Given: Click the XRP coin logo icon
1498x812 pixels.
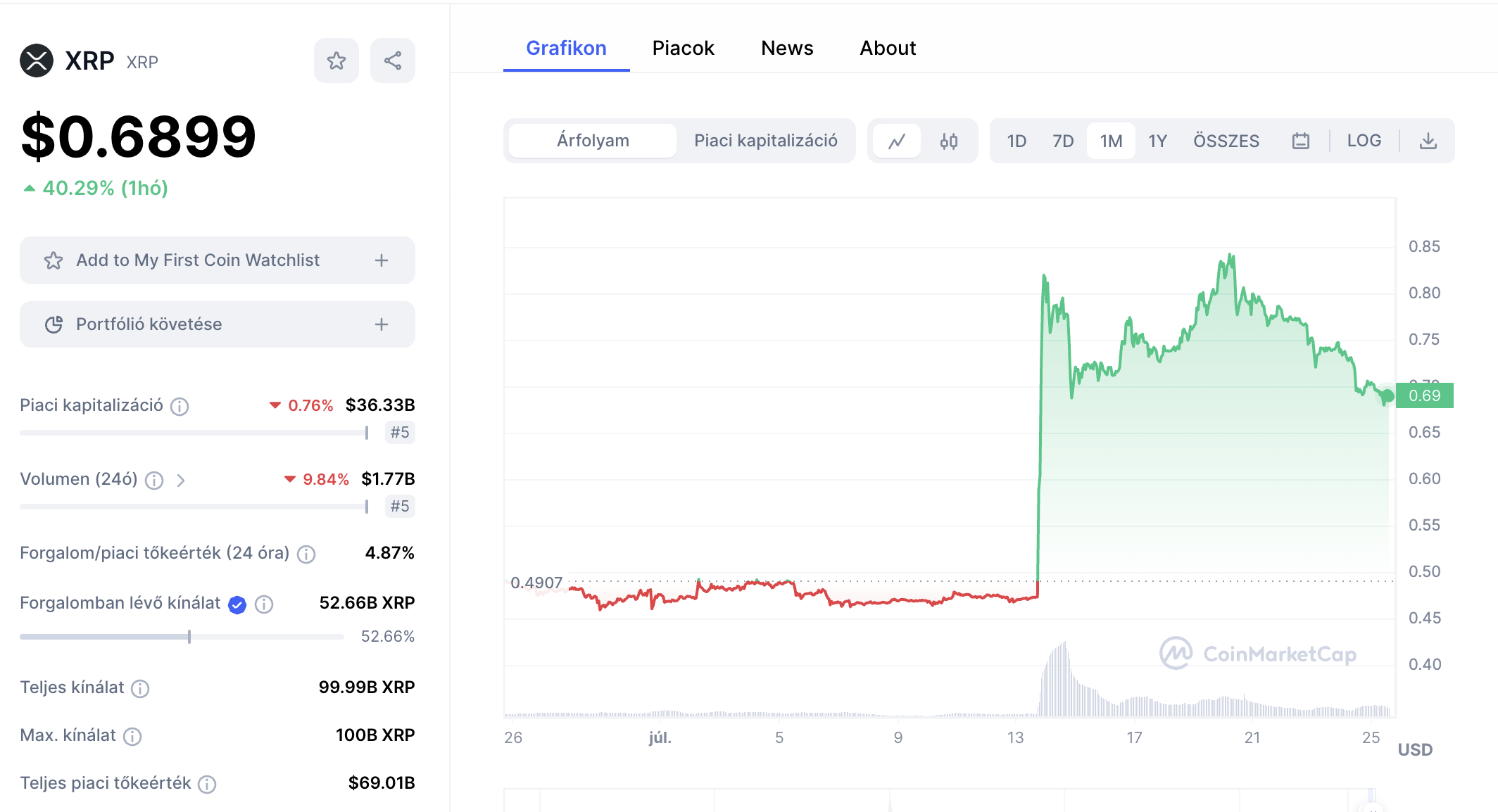Looking at the screenshot, I should (x=37, y=61).
